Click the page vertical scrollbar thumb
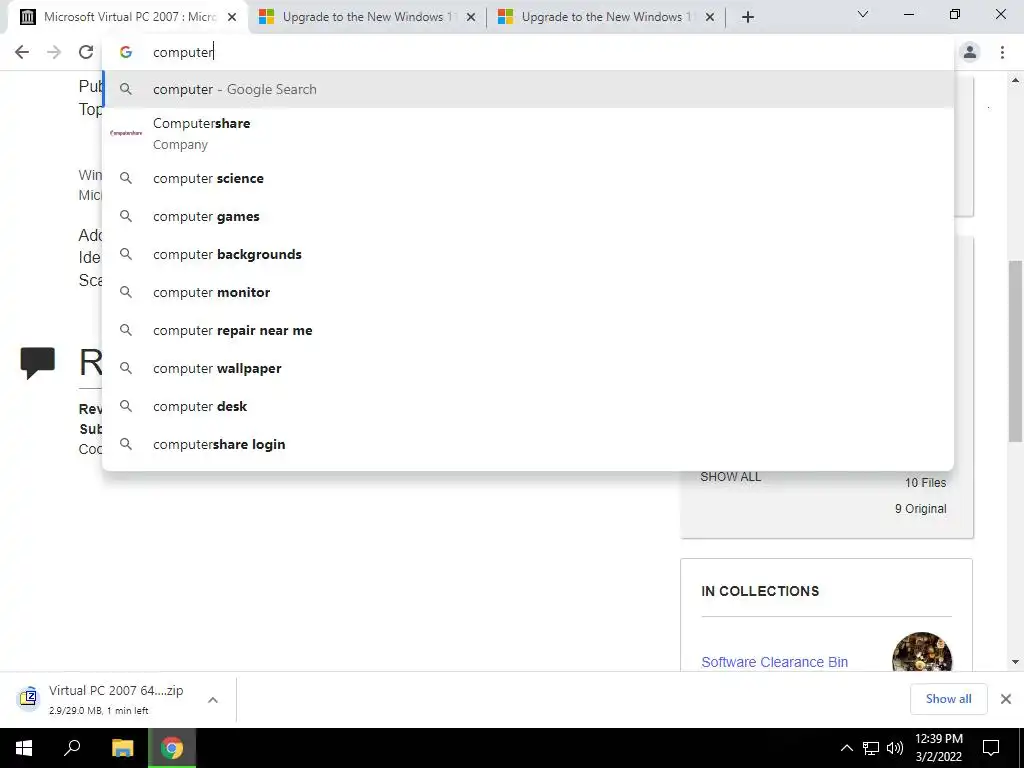 pos(1015,351)
